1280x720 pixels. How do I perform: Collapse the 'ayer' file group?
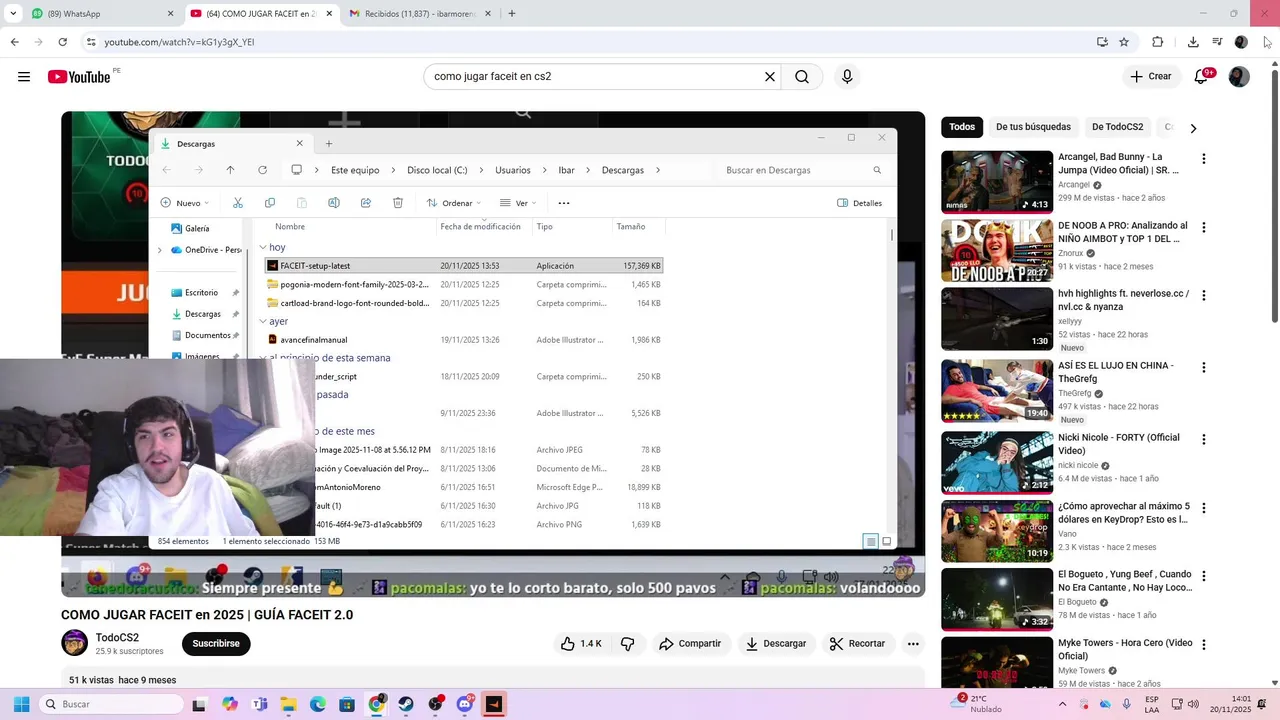coord(263,321)
